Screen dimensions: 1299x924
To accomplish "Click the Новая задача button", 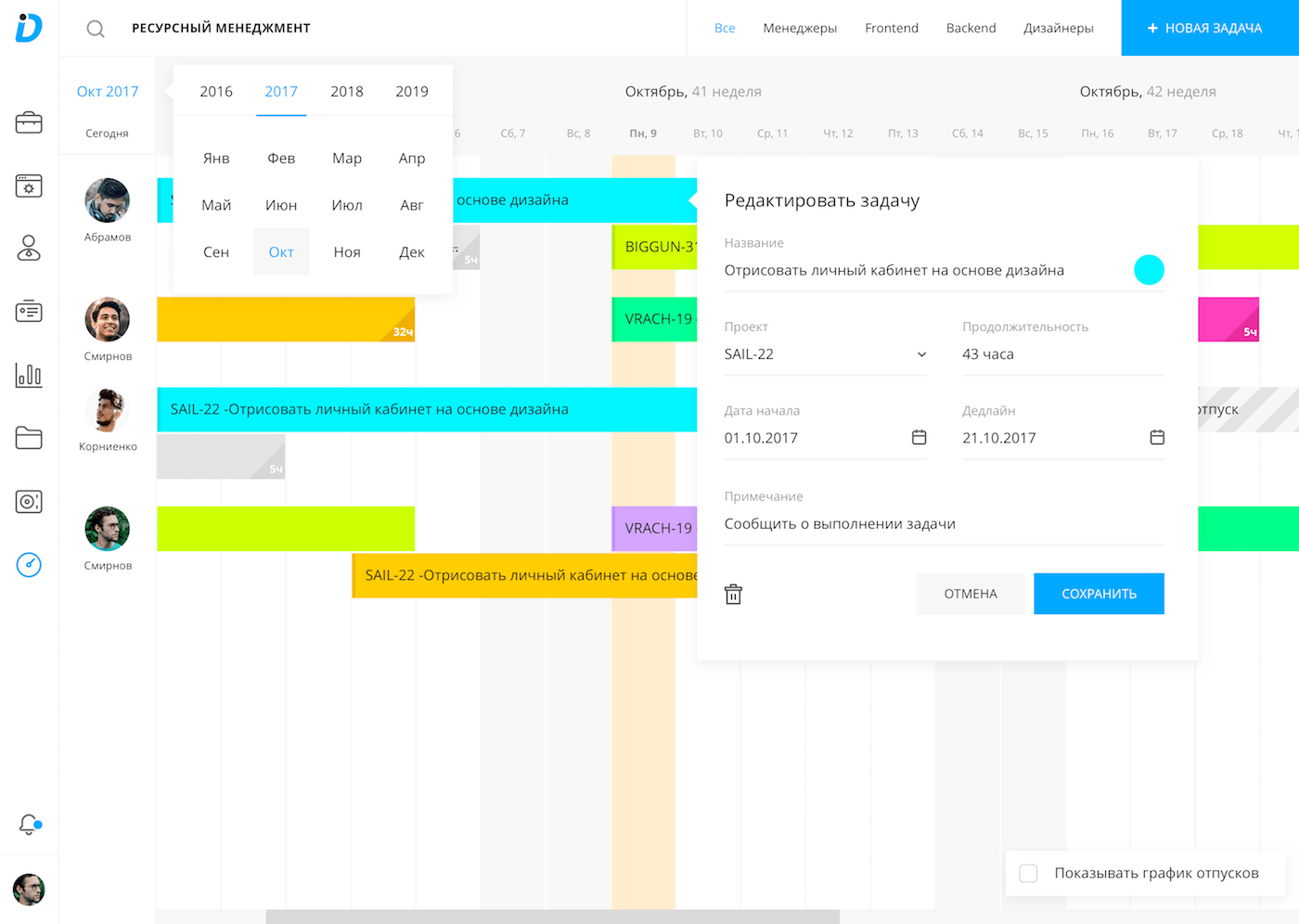I will (1204, 28).
